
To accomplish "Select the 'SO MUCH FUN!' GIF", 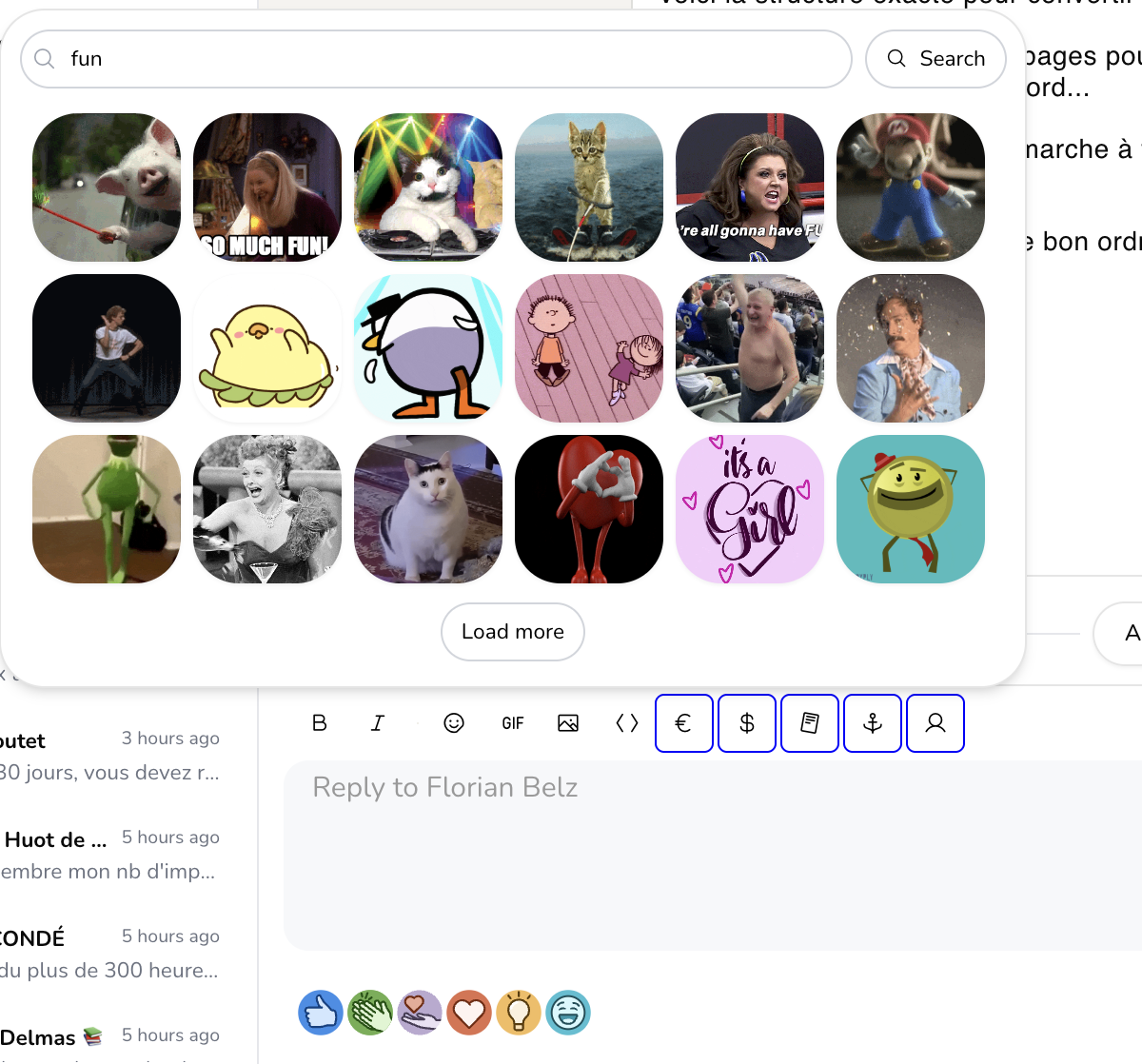I will click(267, 187).
